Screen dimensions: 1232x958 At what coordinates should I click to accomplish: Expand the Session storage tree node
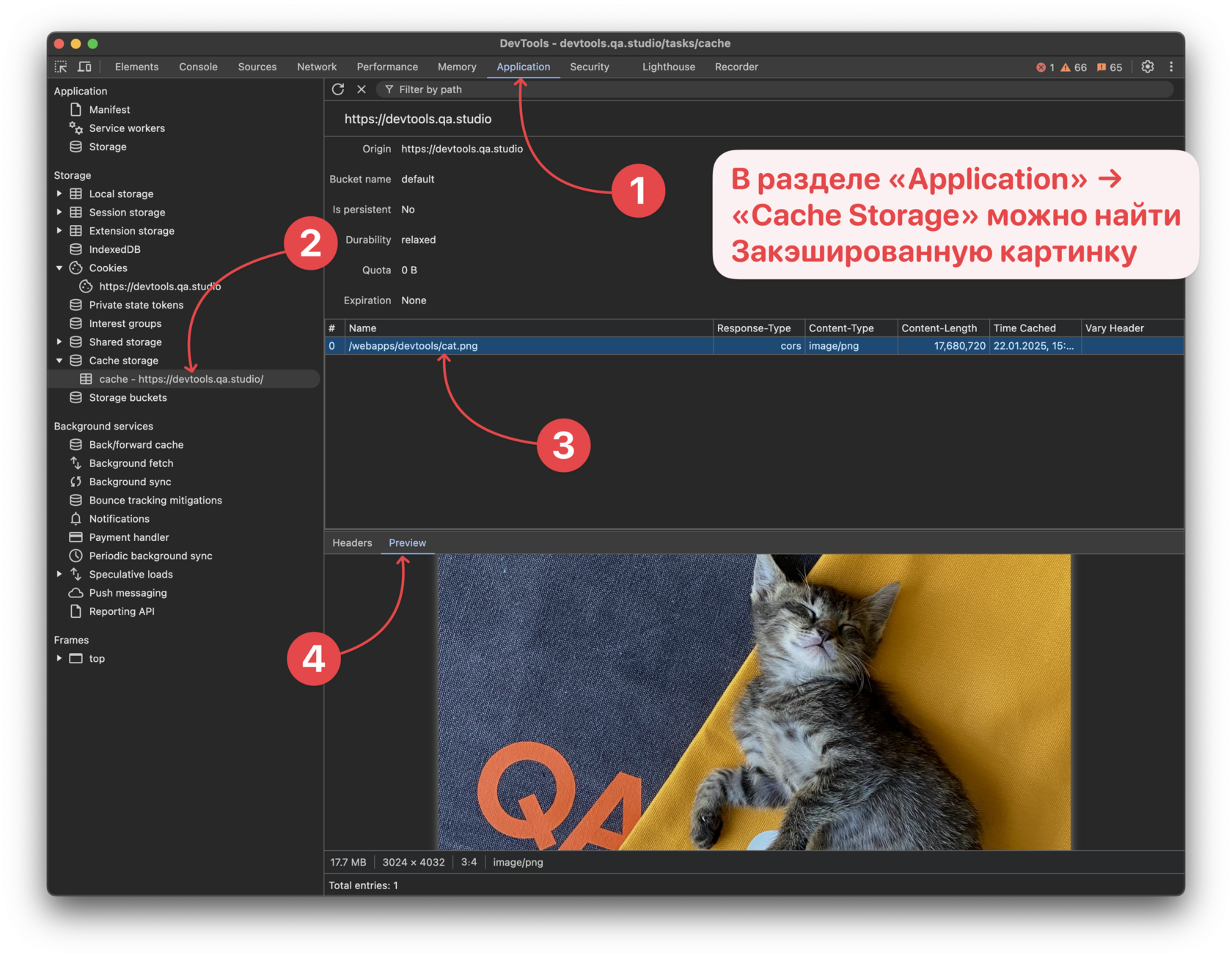coord(59,212)
